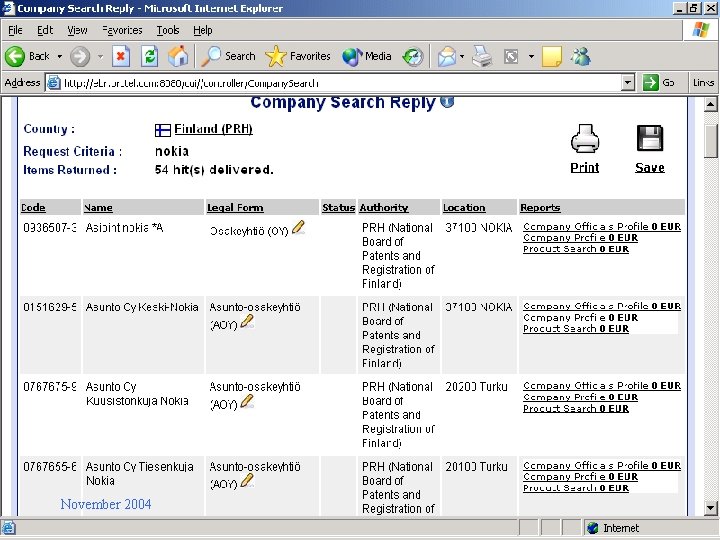This screenshot has height=540, width=720.
Task: Click the Save floppy disk icon
Action: click(650, 138)
